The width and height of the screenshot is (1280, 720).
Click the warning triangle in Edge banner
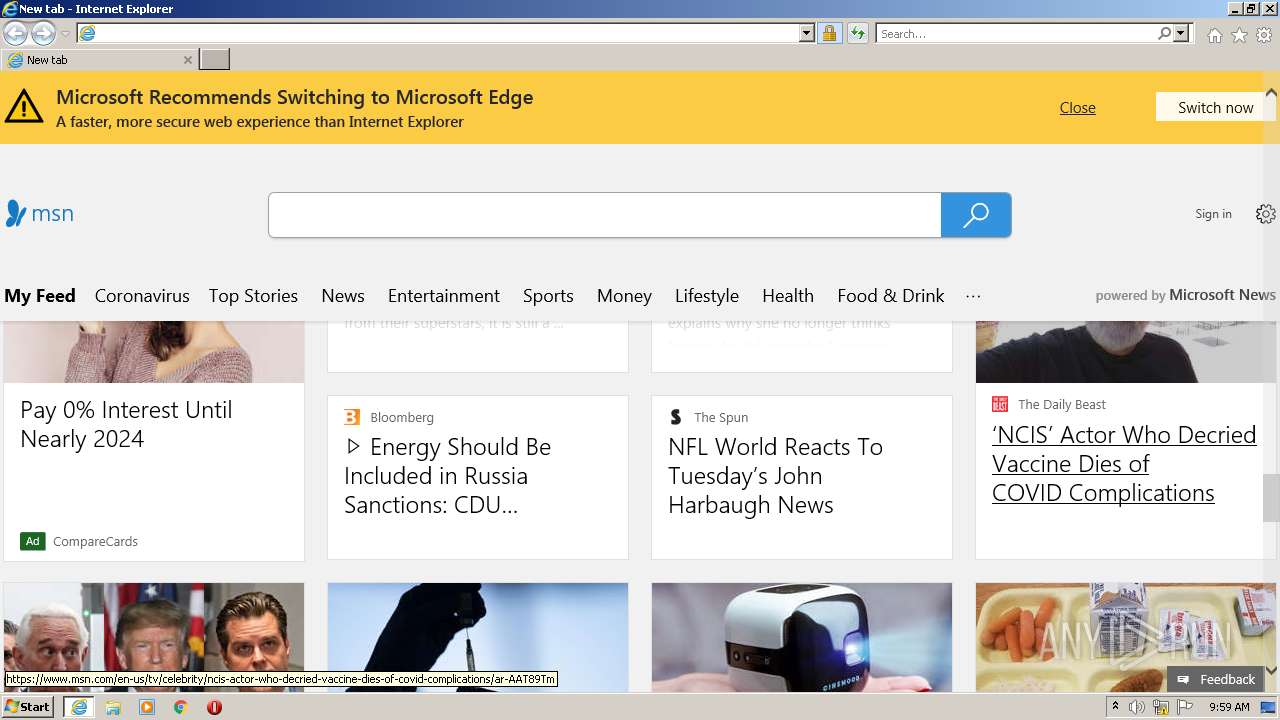click(24, 107)
